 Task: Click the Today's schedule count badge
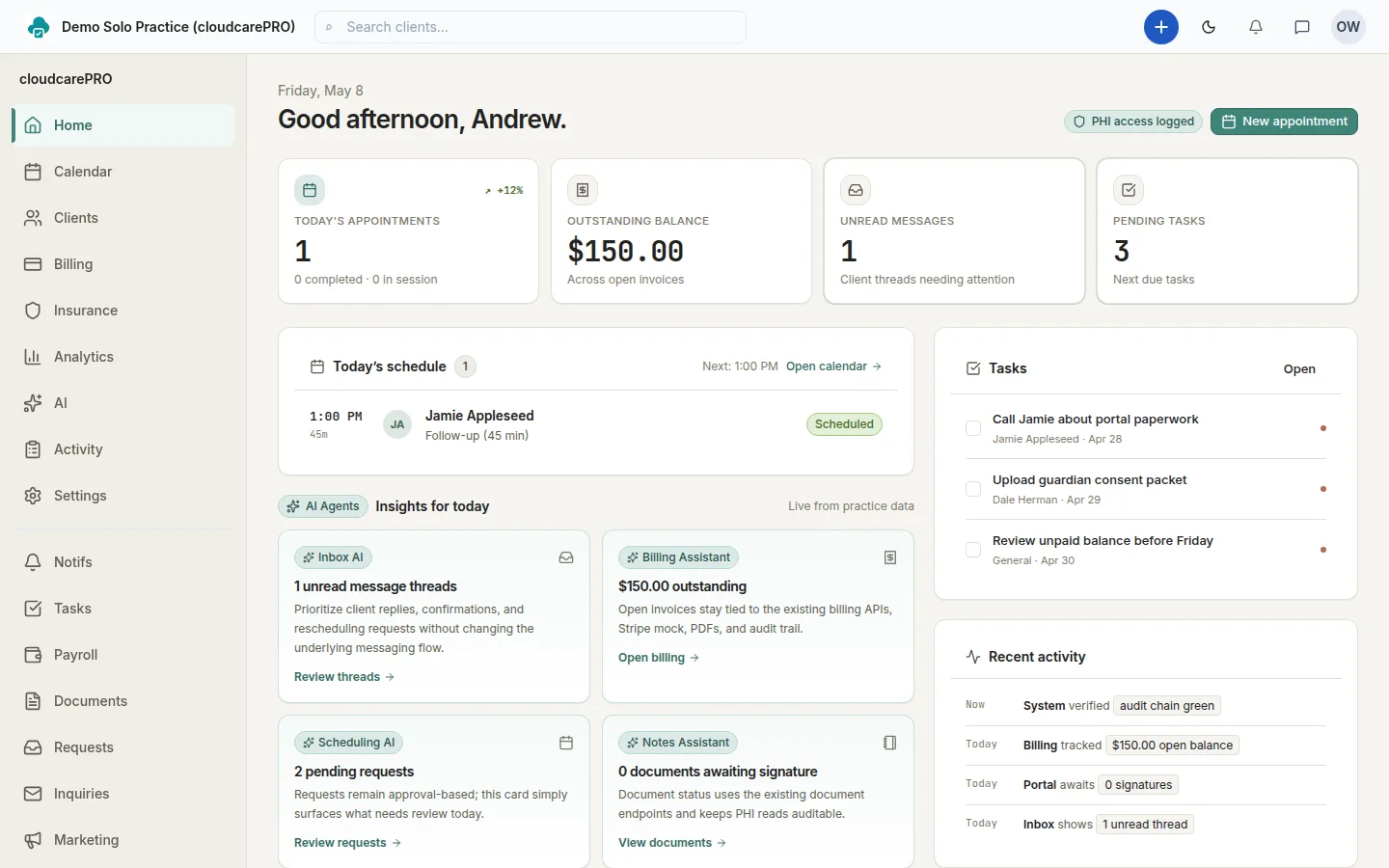465,366
